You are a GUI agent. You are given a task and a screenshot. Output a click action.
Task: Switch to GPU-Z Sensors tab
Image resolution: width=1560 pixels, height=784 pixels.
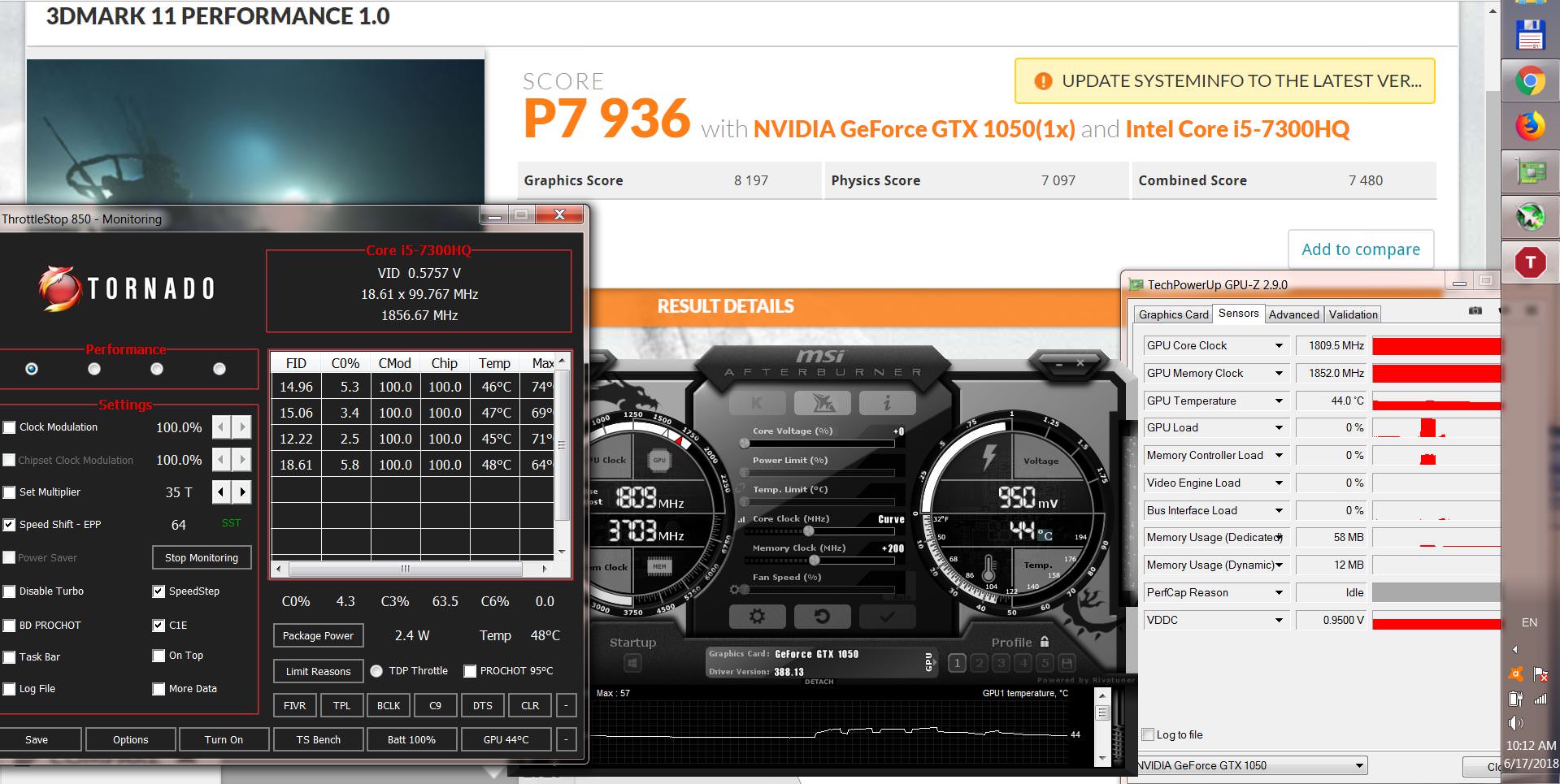pyautogui.click(x=1238, y=313)
